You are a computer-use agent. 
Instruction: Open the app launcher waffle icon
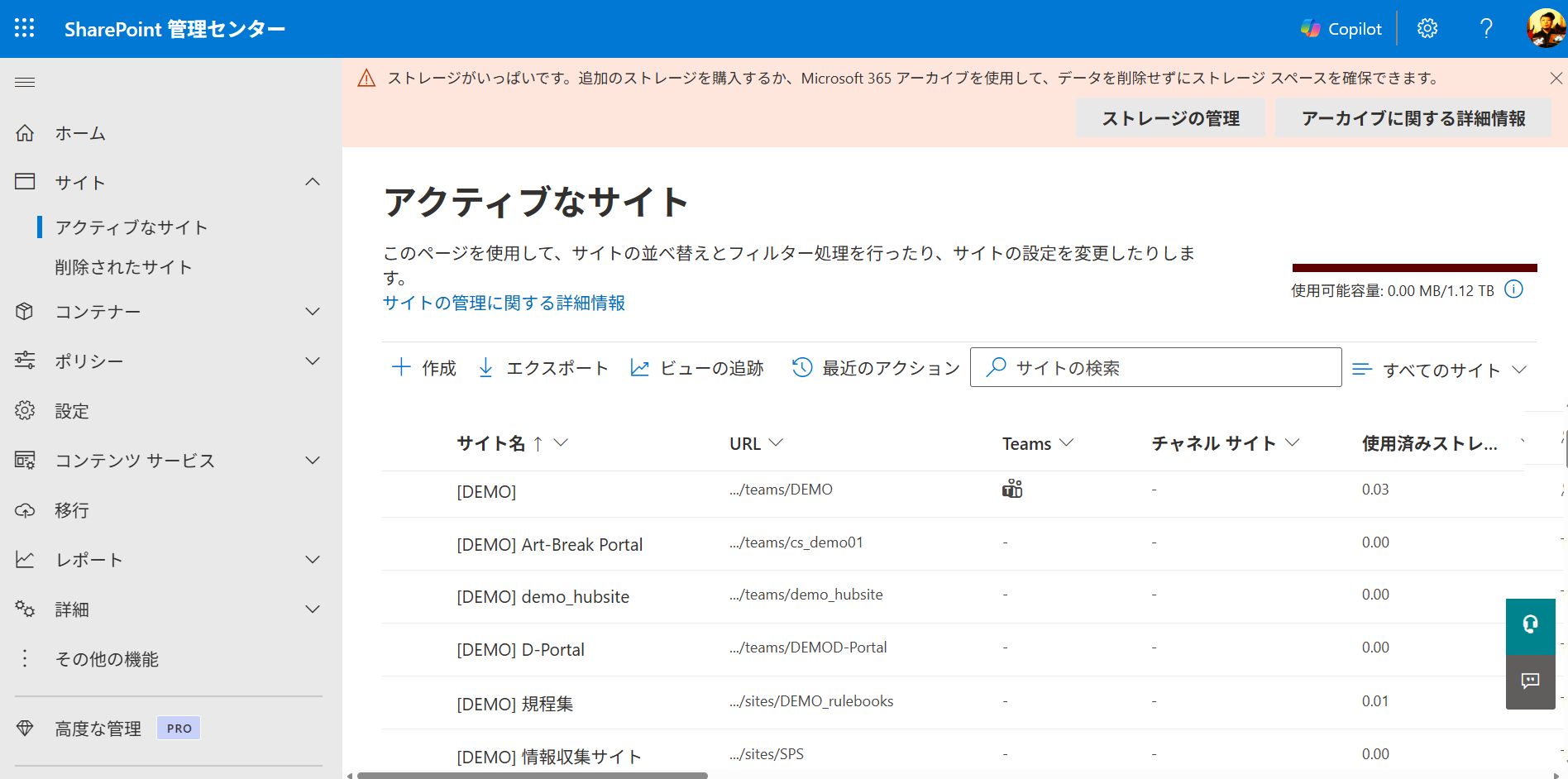(25, 29)
